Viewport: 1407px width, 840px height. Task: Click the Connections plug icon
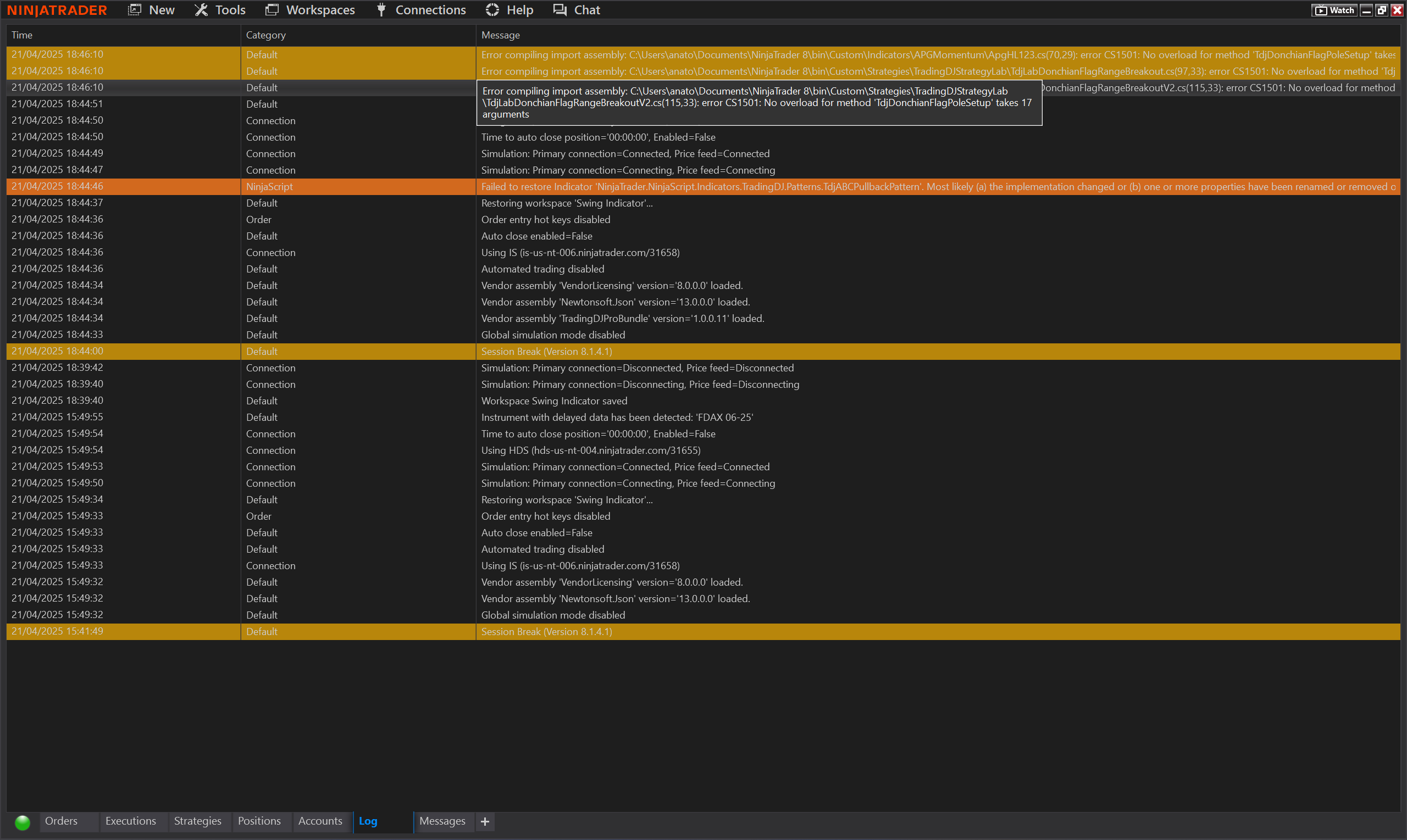(x=381, y=10)
